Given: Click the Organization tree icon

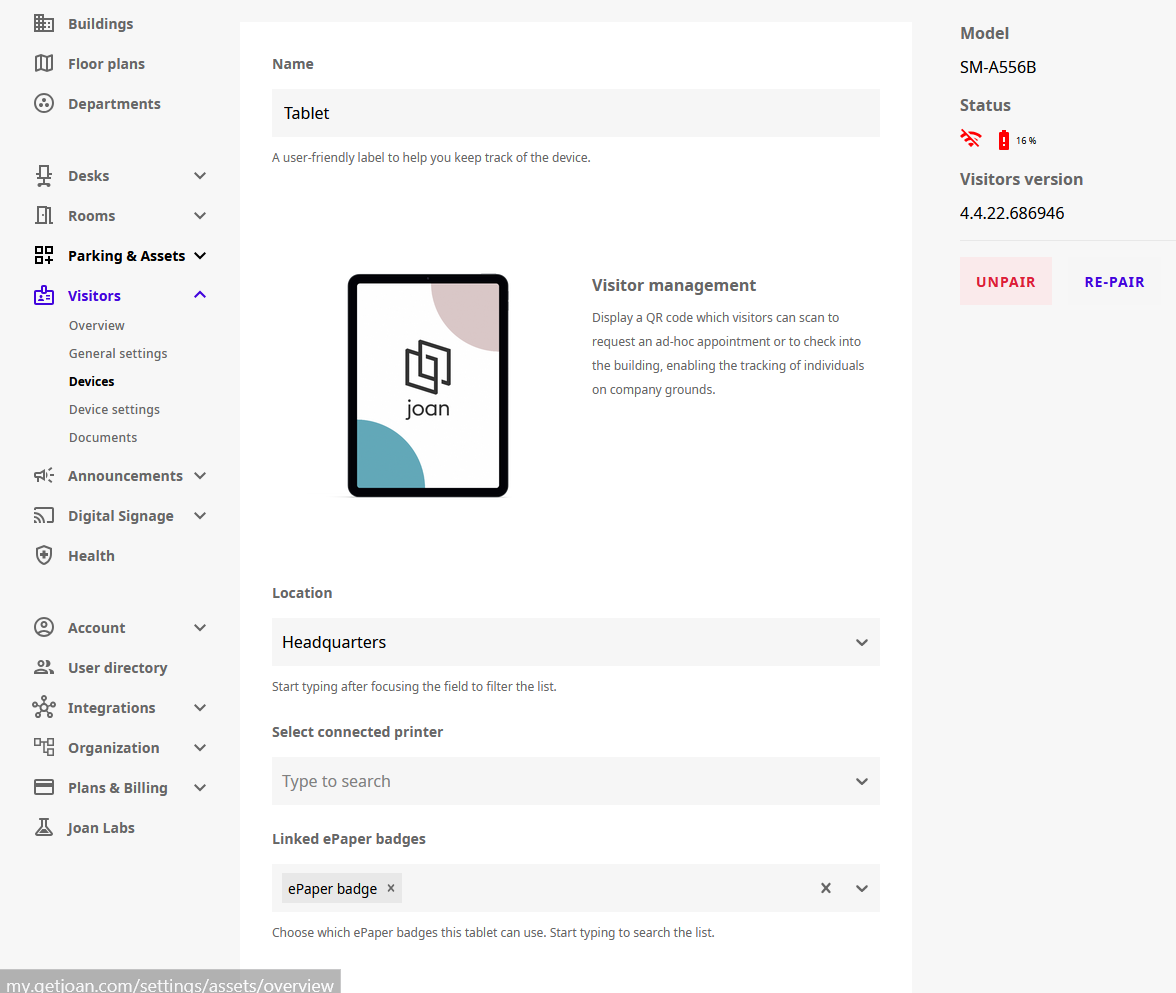Looking at the screenshot, I should point(44,747).
